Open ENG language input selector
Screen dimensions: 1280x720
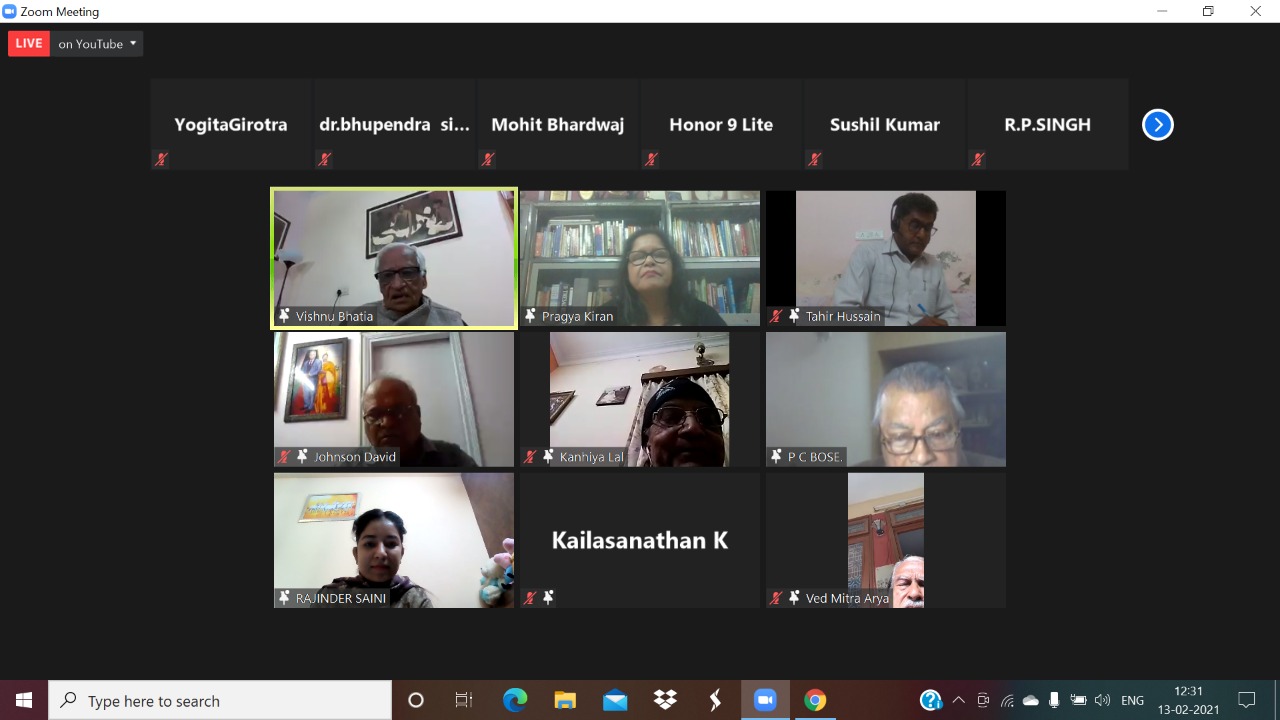(1132, 700)
